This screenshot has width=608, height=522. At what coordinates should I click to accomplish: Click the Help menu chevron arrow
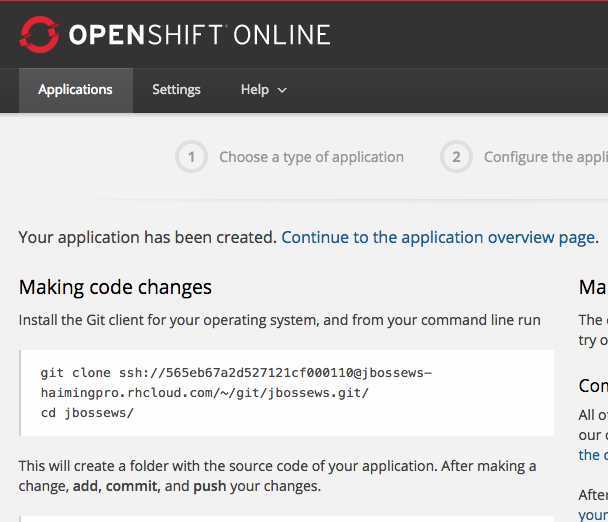[282, 91]
